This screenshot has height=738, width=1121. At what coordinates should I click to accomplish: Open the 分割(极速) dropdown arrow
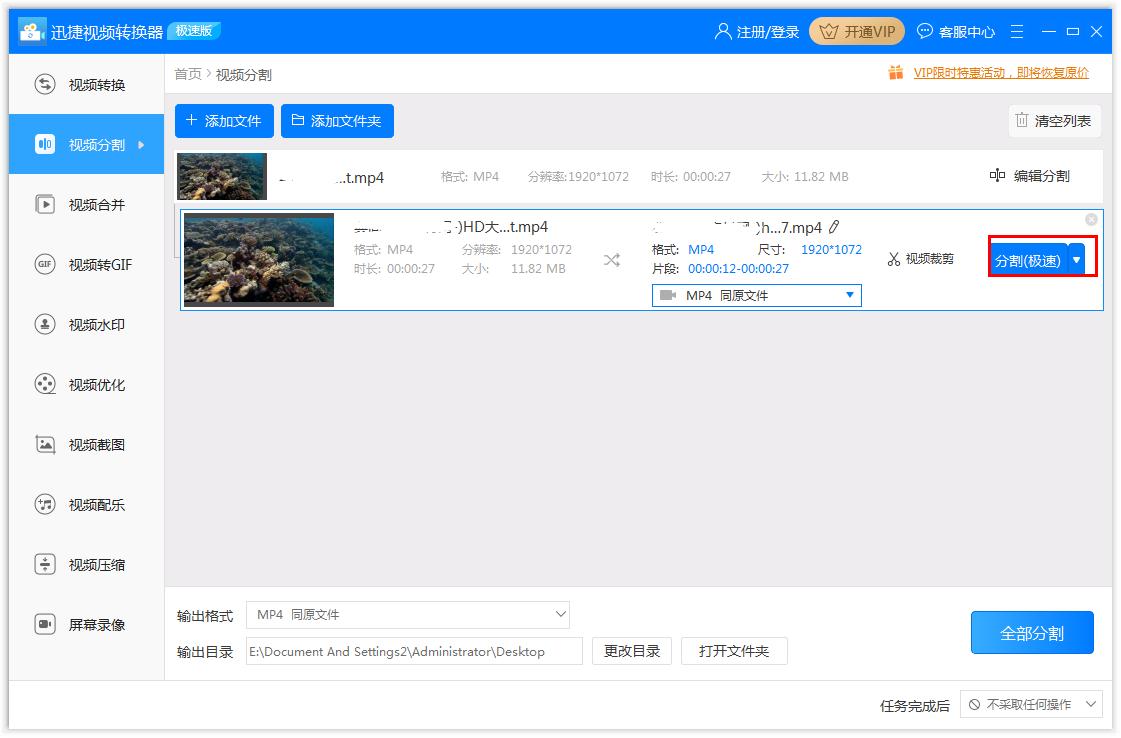pos(1077,257)
